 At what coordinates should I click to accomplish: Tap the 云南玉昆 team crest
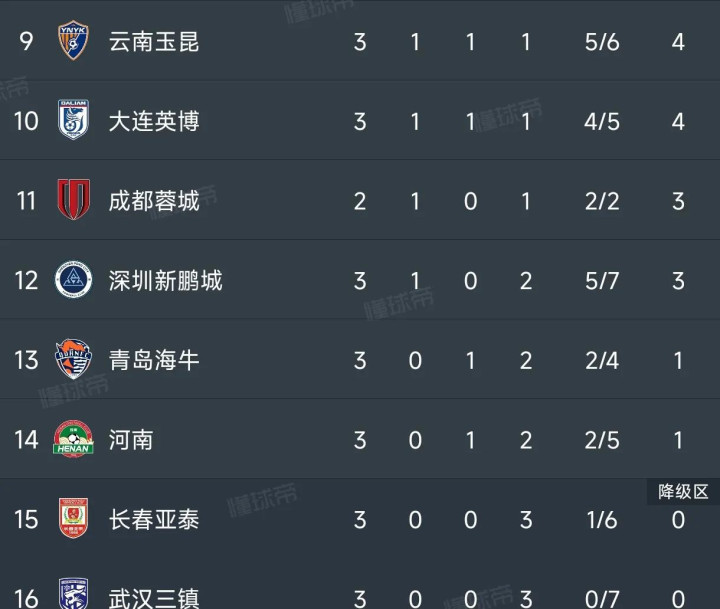pos(73,40)
